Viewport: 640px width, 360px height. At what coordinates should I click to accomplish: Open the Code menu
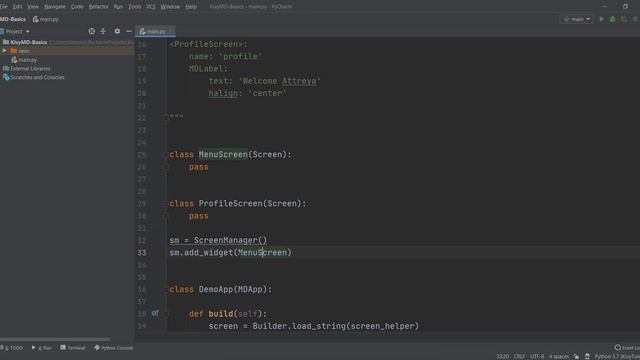coord(77,7)
